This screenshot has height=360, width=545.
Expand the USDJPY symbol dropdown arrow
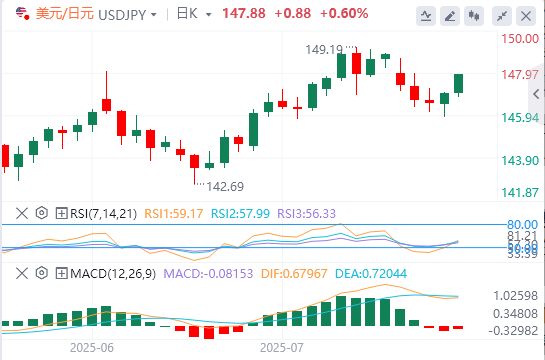click(x=154, y=15)
